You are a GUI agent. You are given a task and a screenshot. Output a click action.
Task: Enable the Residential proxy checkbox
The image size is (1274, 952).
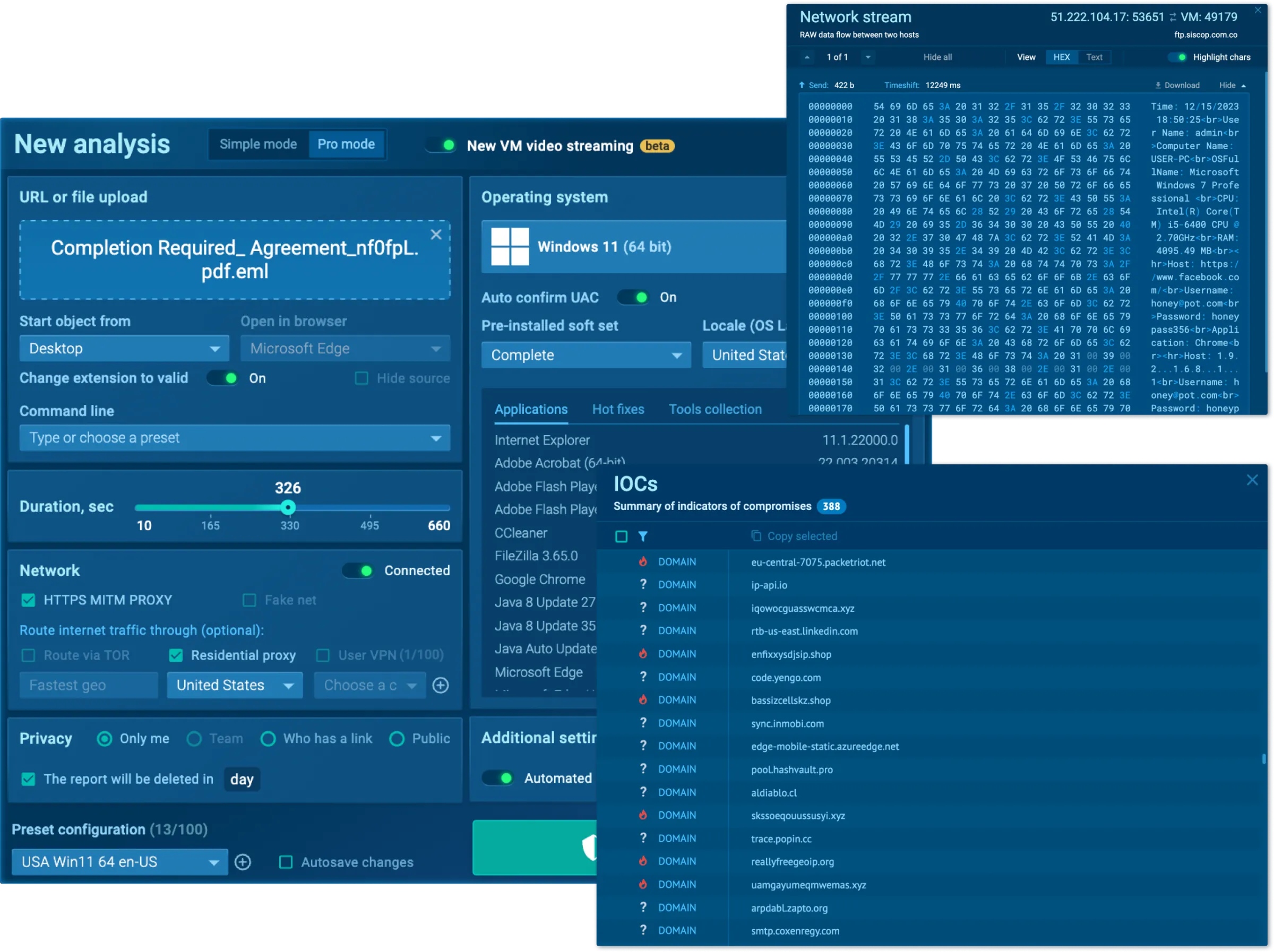177,654
